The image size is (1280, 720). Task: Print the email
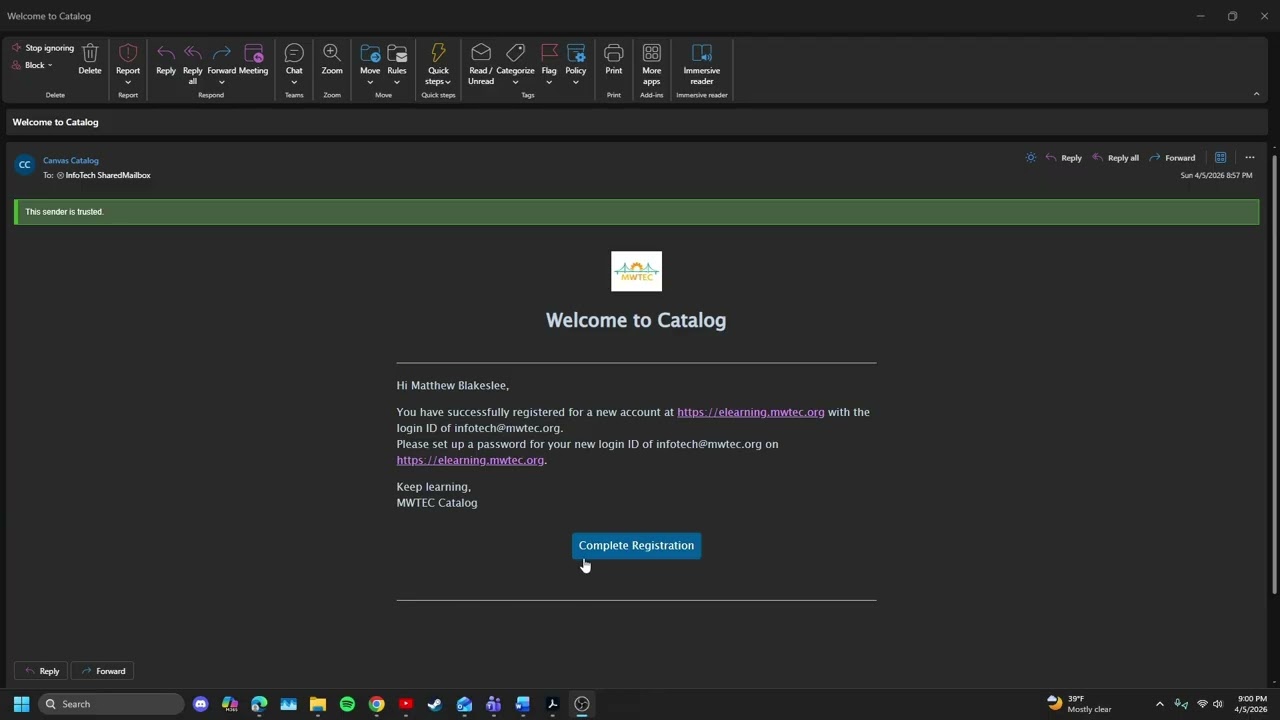click(x=614, y=59)
